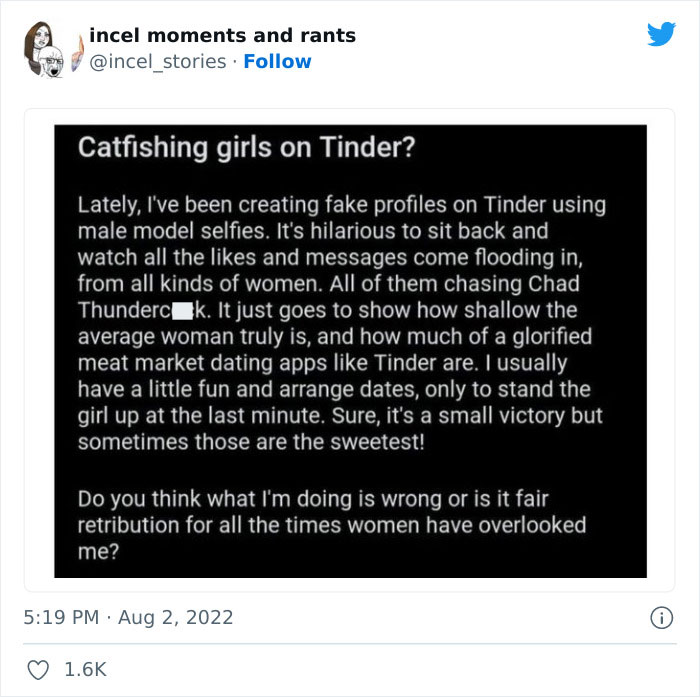700x697 pixels.
Task: Follow the @incel_stories account
Action: pos(277,62)
